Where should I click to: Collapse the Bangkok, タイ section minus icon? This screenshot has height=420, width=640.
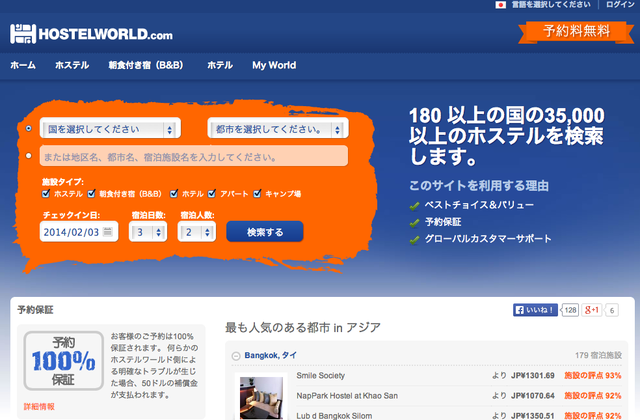tap(236, 356)
